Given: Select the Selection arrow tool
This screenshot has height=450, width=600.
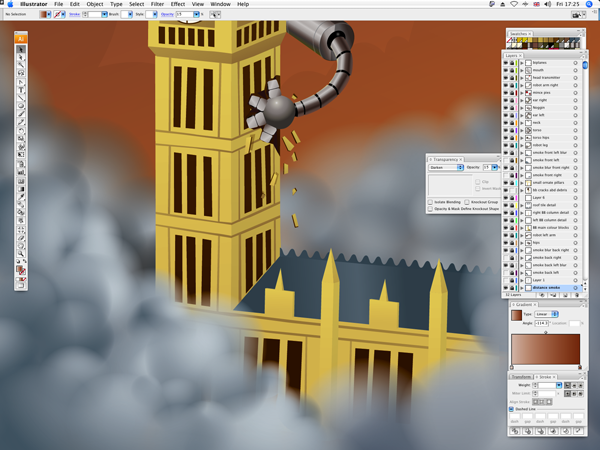Looking at the screenshot, I should click(21, 49).
